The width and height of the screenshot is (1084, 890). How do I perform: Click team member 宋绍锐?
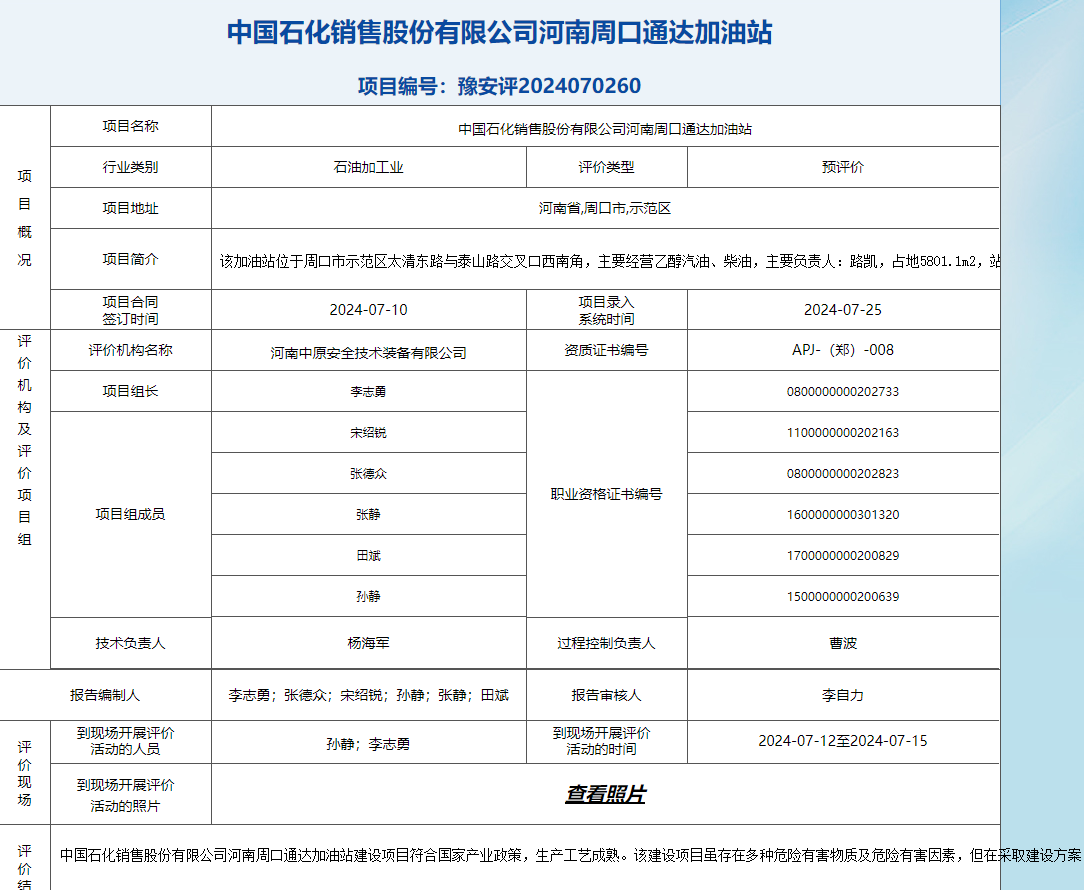[x=368, y=433]
